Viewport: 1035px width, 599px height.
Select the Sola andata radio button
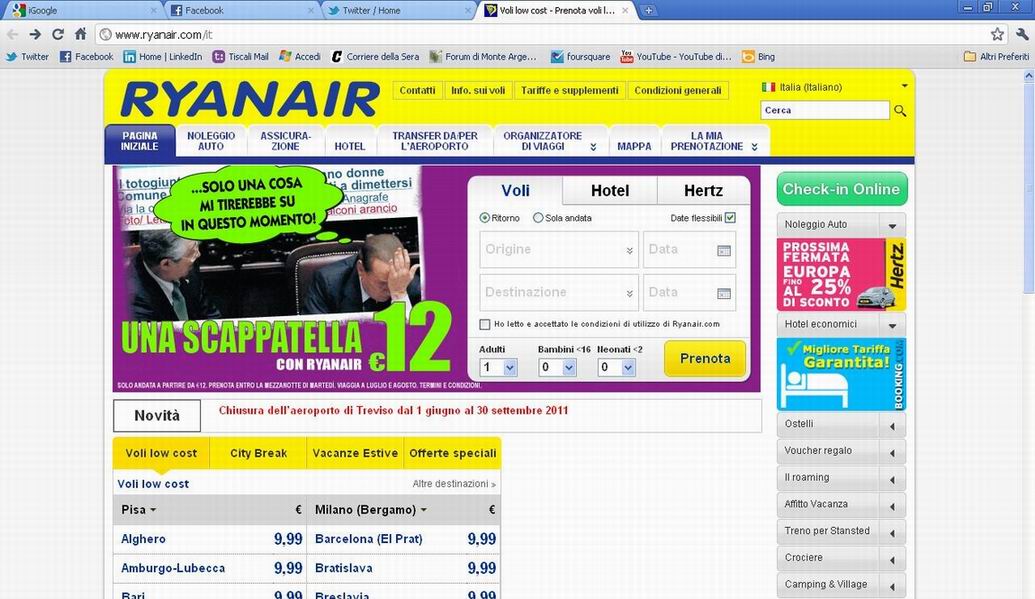538,218
